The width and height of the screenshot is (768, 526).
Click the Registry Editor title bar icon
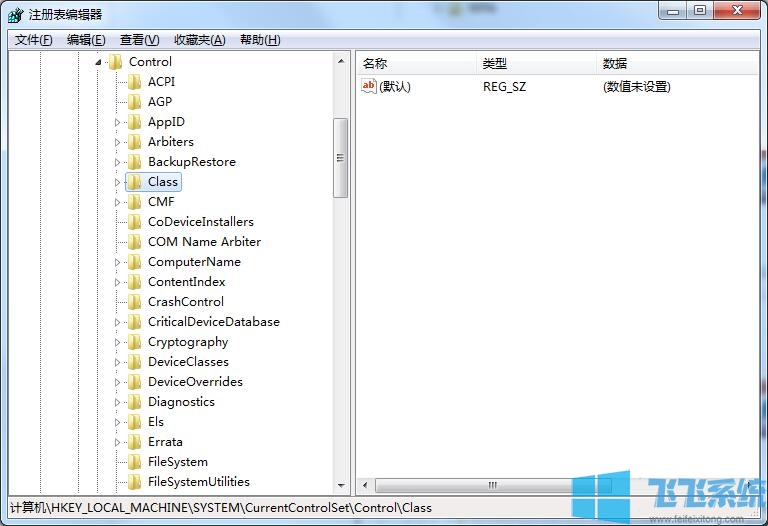coord(15,14)
